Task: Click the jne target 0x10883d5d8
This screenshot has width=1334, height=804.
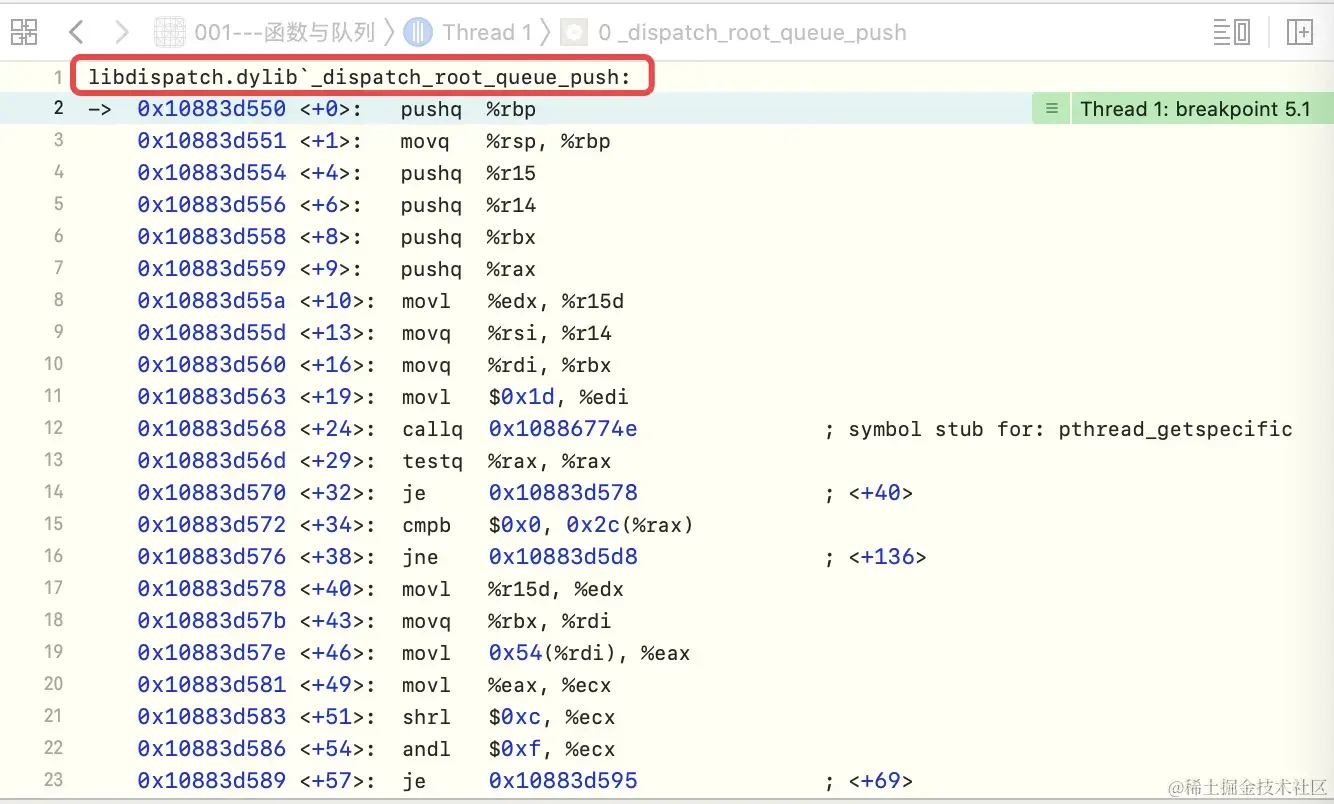Action: [x=563, y=557]
